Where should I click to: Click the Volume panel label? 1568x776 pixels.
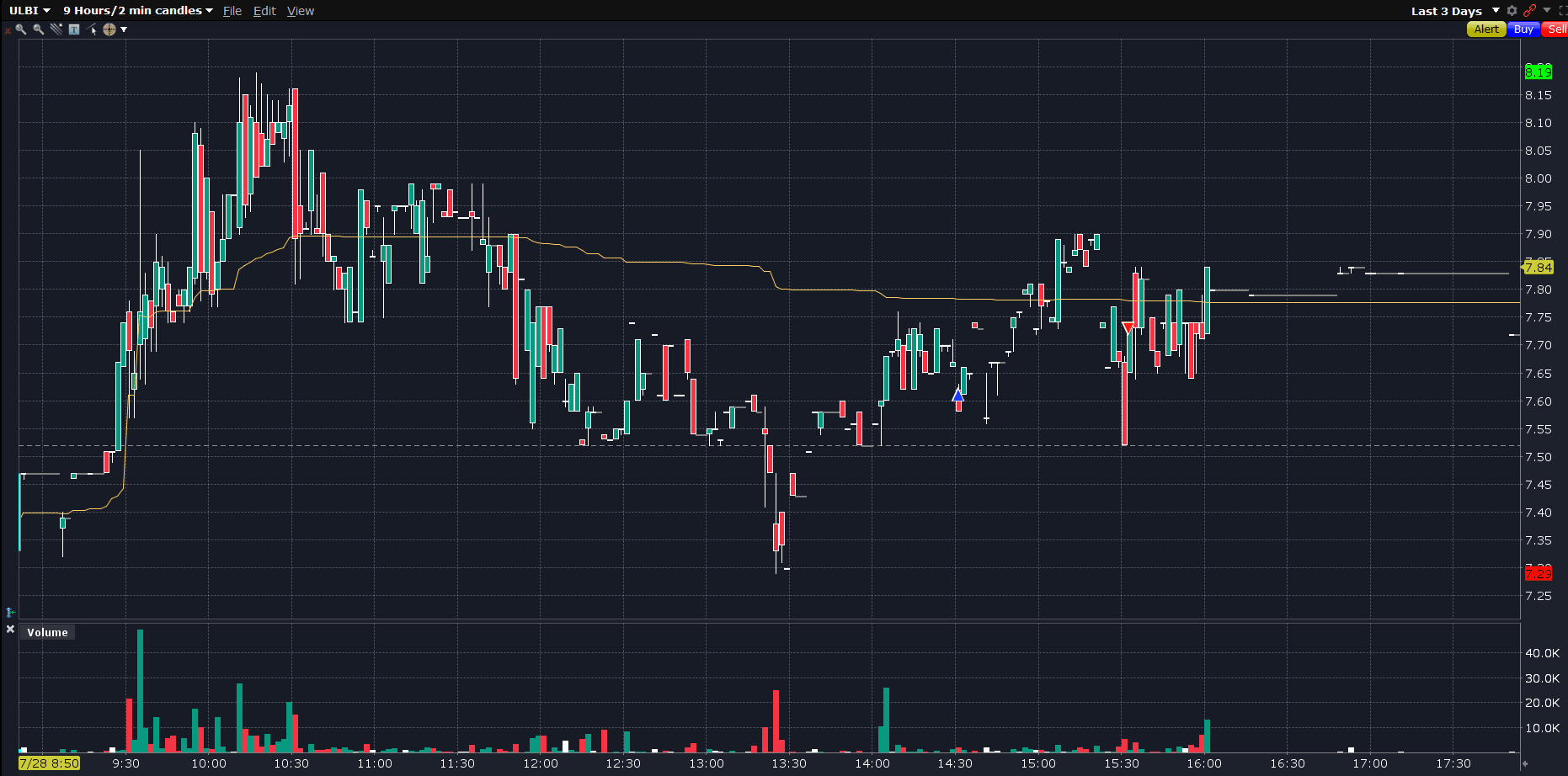click(47, 633)
